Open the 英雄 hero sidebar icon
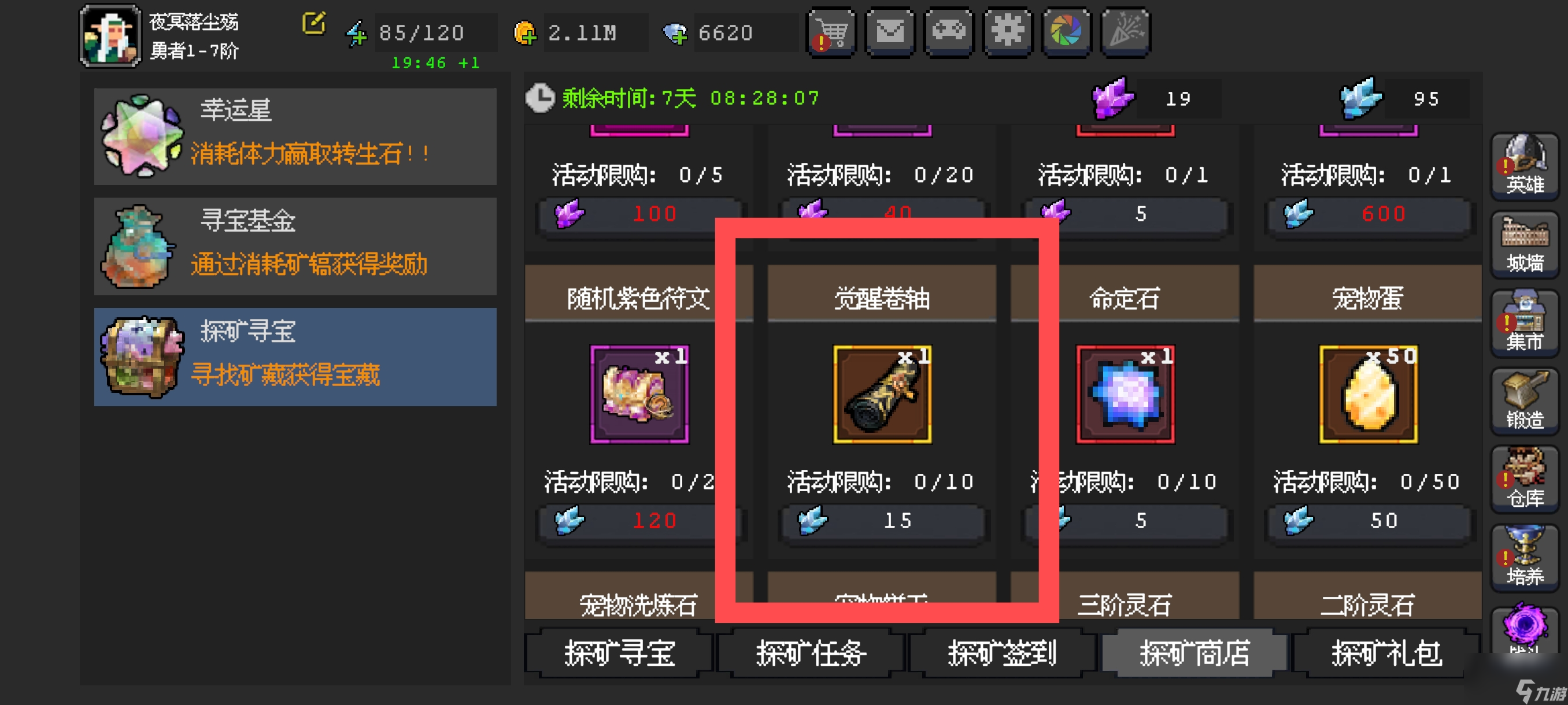The width and height of the screenshot is (1568, 705). click(x=1524, y=166)
